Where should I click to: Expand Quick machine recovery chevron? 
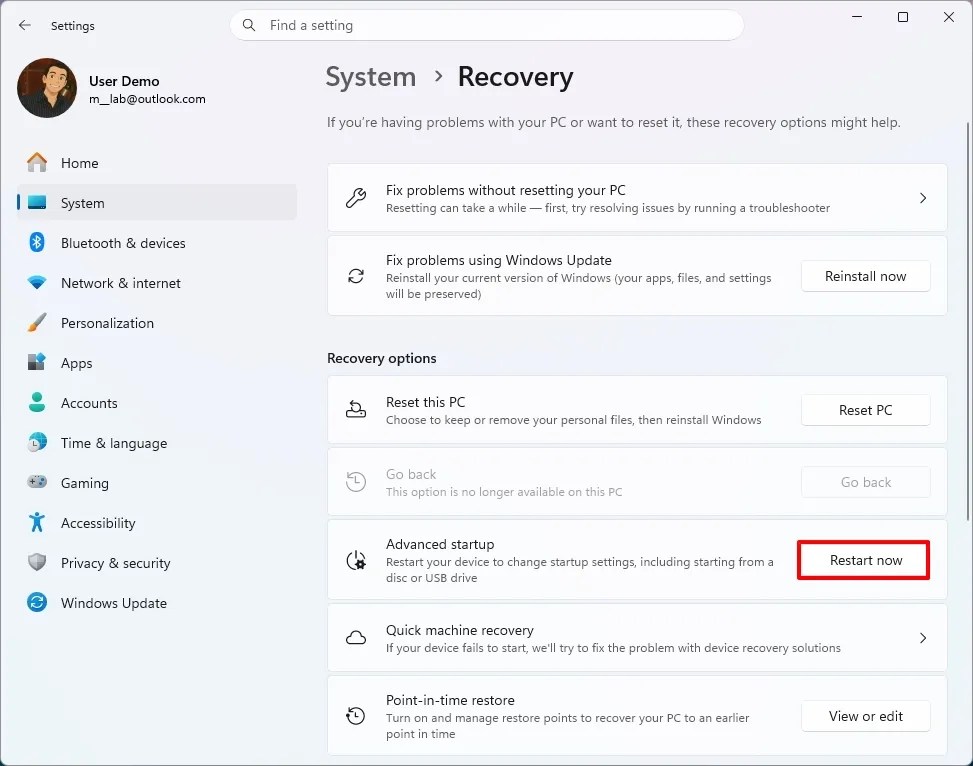[923, 638]
